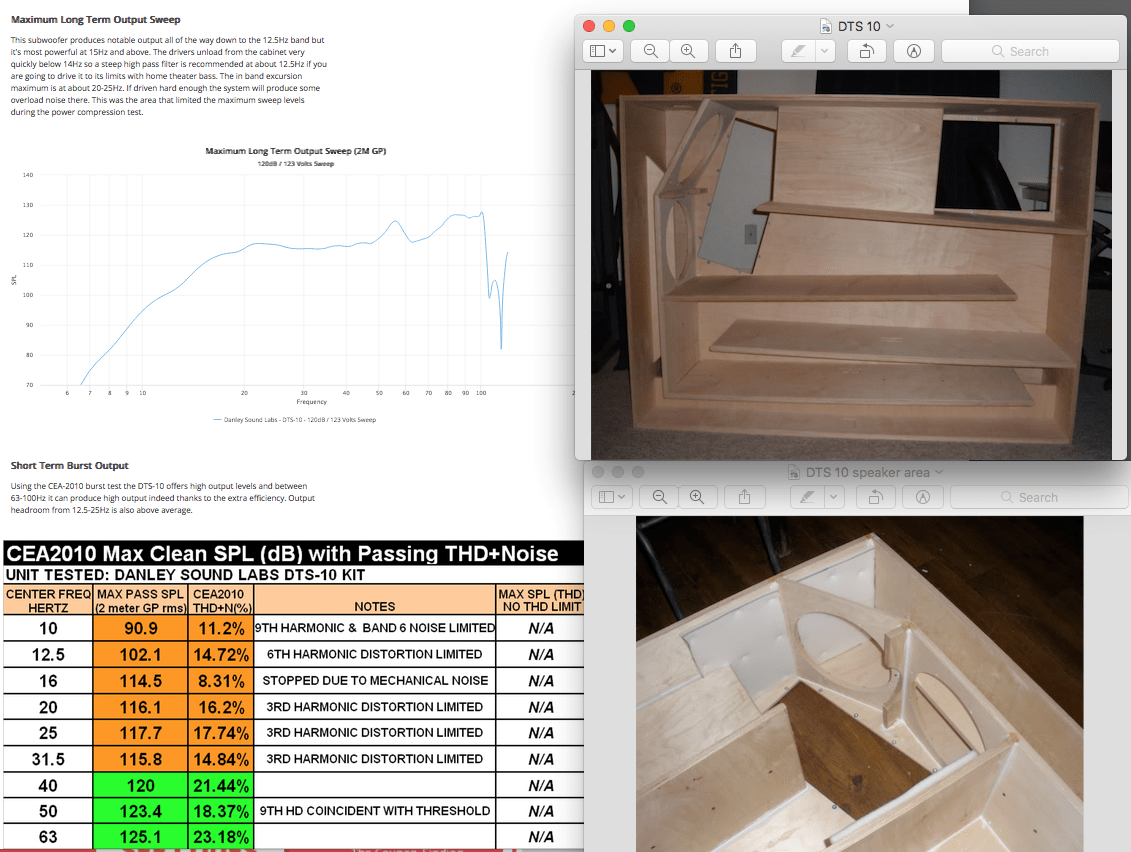
Task: Click DTS 10 document proxy icon
Action: click(826, 26)
